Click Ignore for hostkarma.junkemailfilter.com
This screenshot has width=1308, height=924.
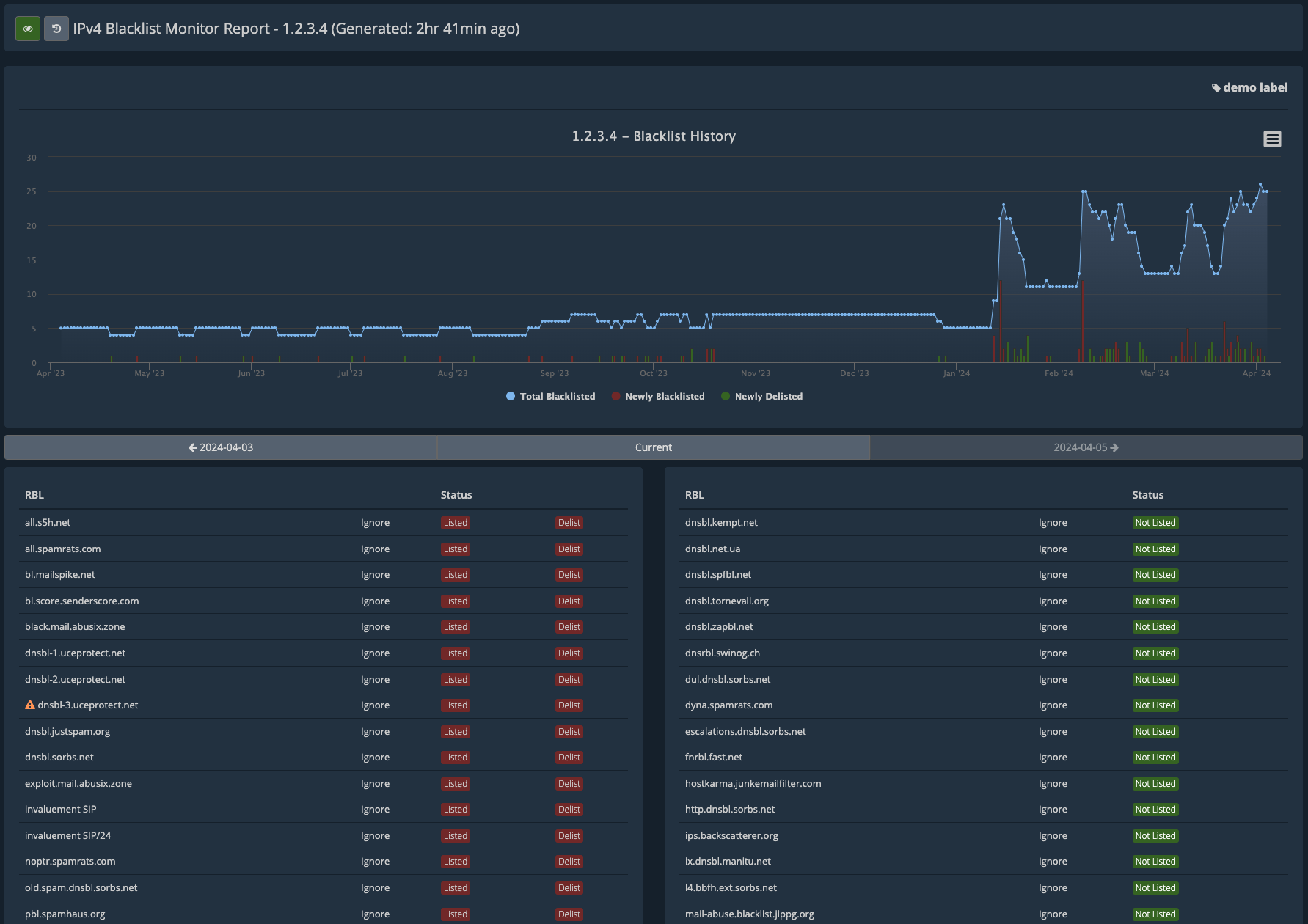click(1053, 784)
